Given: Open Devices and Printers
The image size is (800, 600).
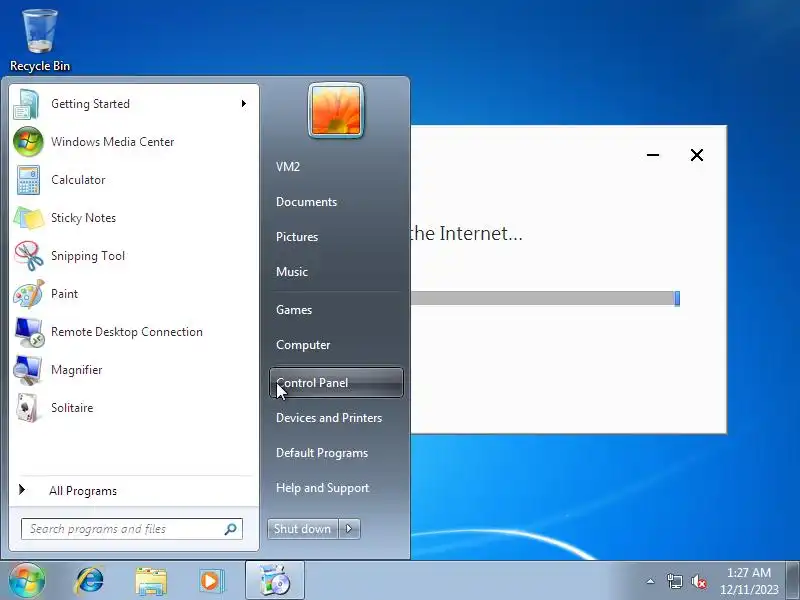Looking at the screenshot, I should tap(329, 418).
